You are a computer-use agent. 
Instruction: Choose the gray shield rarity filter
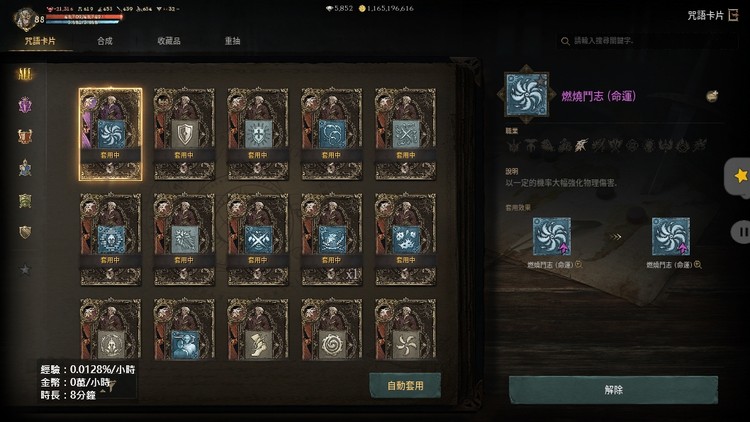[x=25, y=232]
